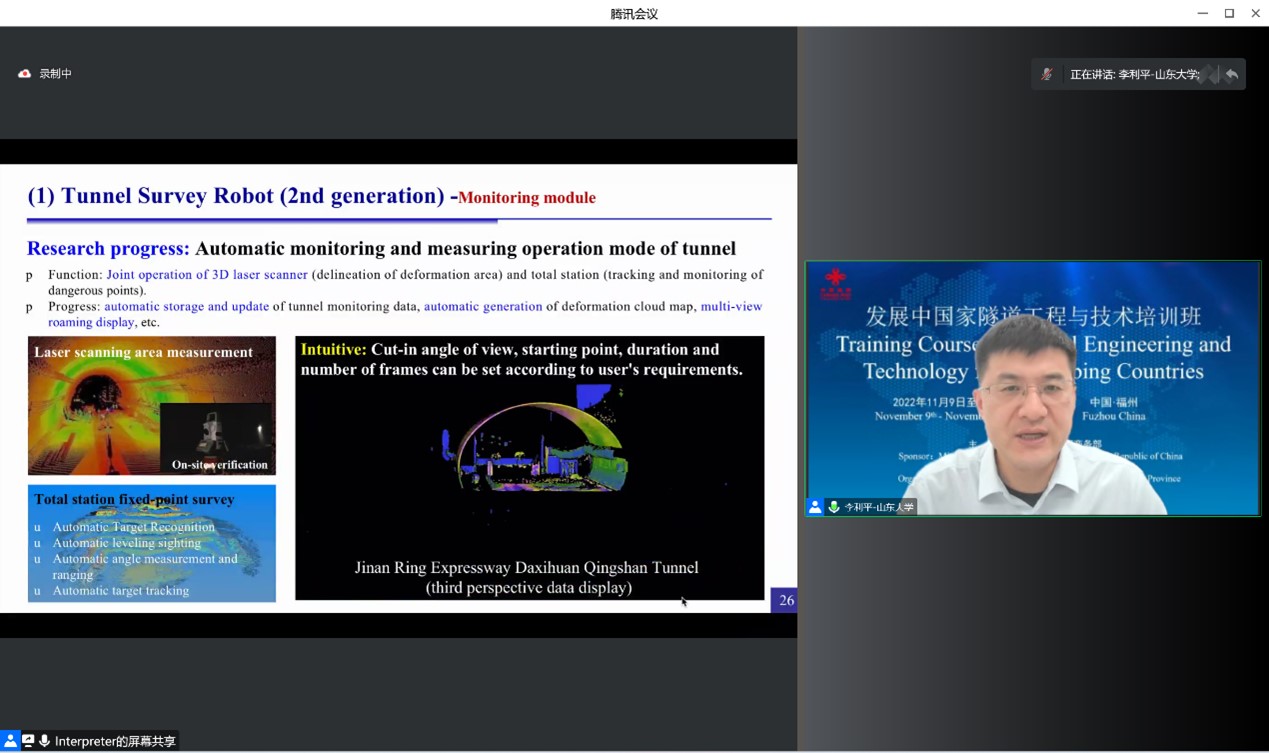Screen dimensions: 1269x753
Task: Select the speaker's video thumbnail
Action: 1033,388
